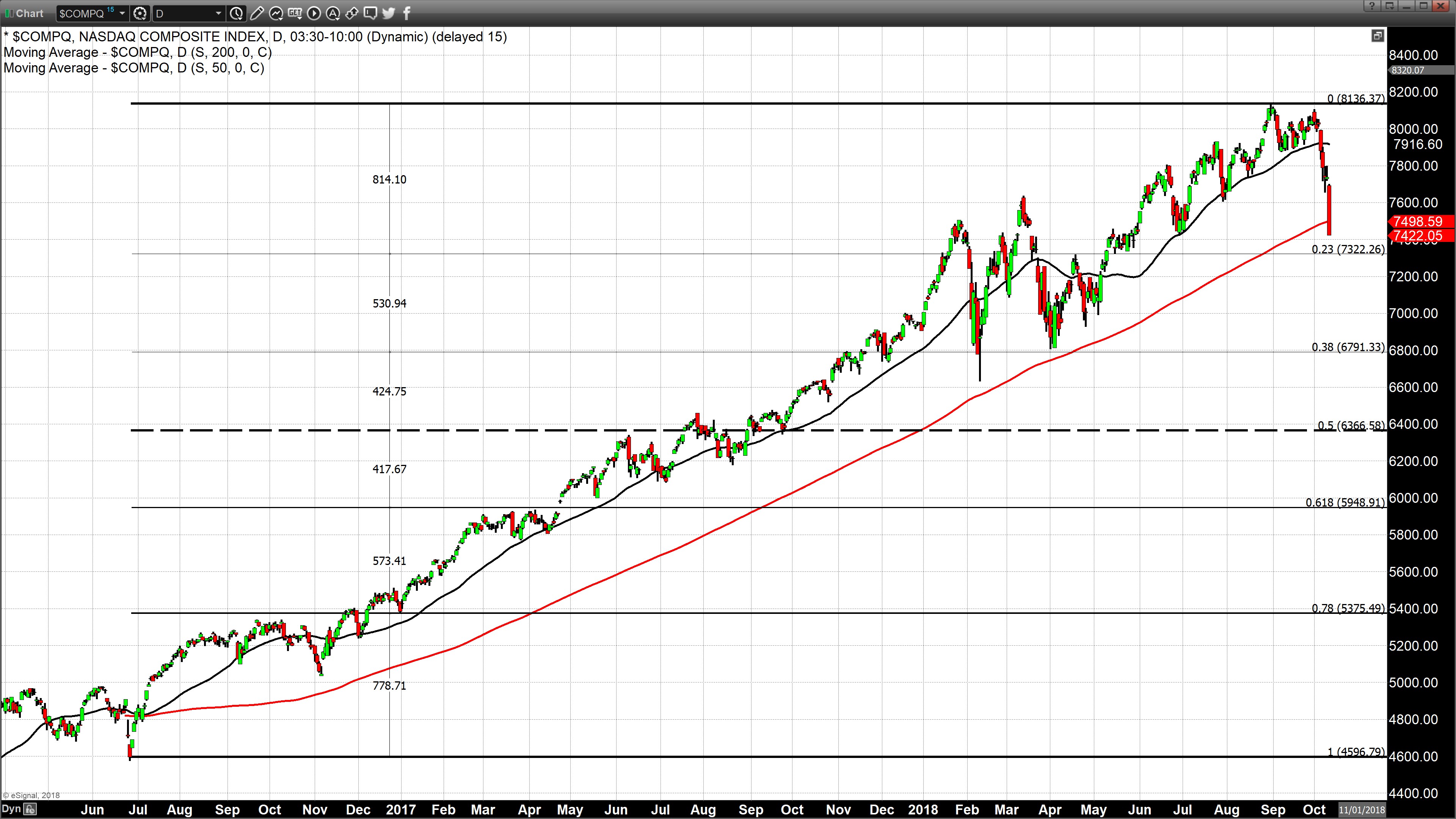Open the symbol settings gear dropdown
Viewport: 1456px width, 819px height.
coord(140,13)
